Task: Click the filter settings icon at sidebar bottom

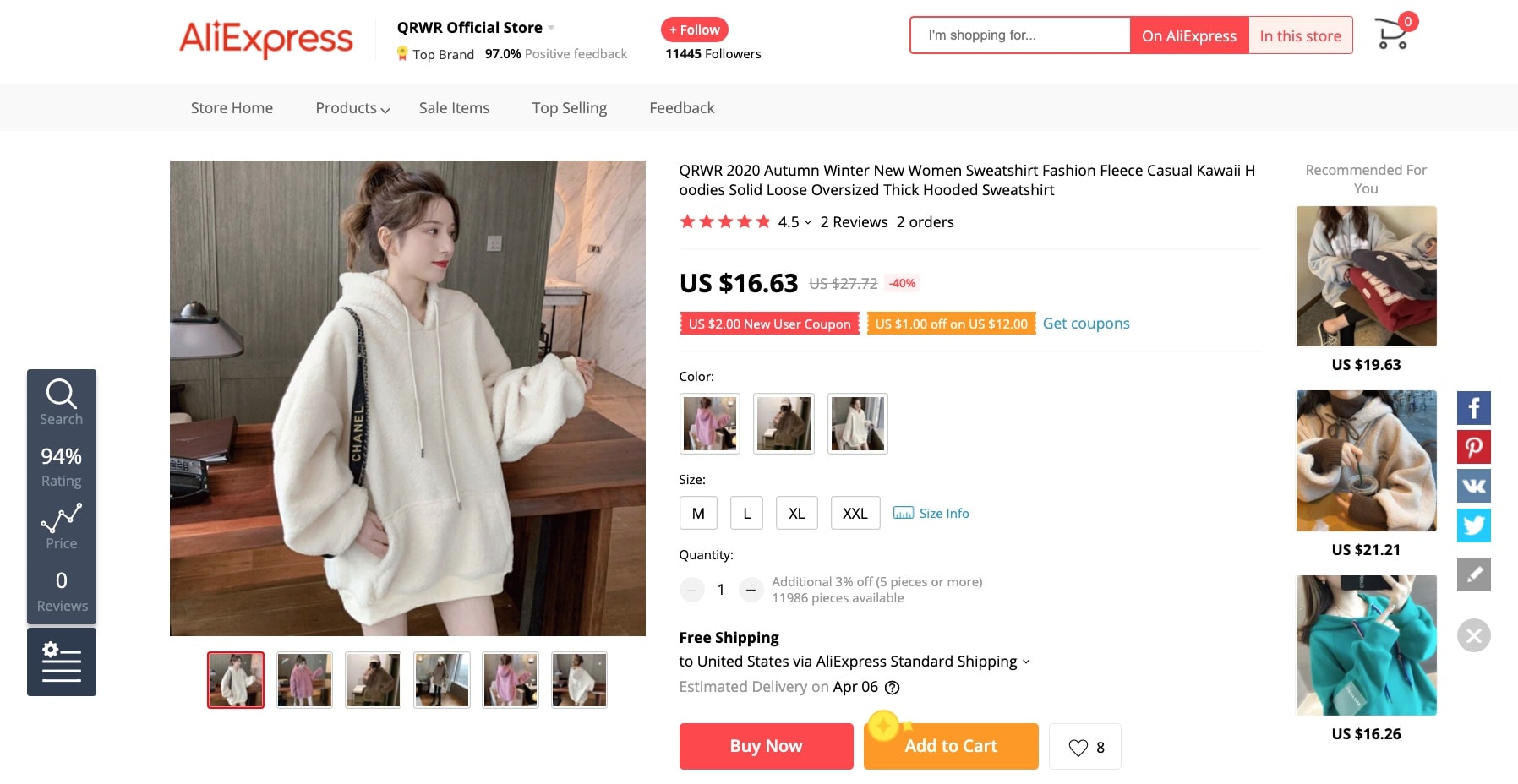Action: click(x=61, y=661)
